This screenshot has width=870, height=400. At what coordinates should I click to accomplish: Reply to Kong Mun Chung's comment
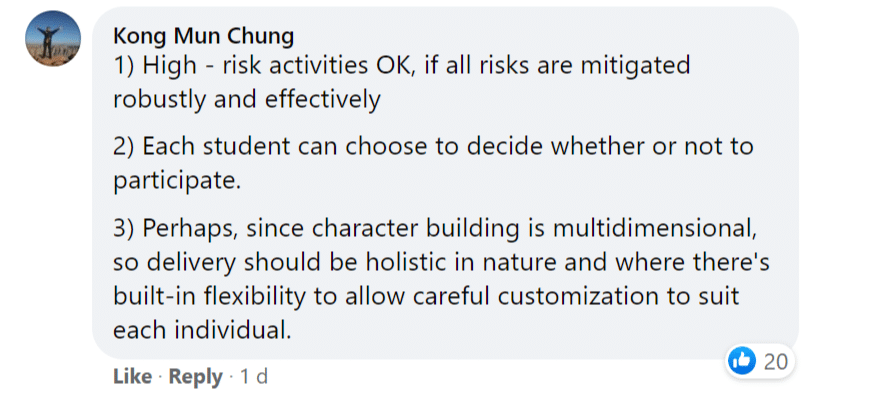pos(195,377)
